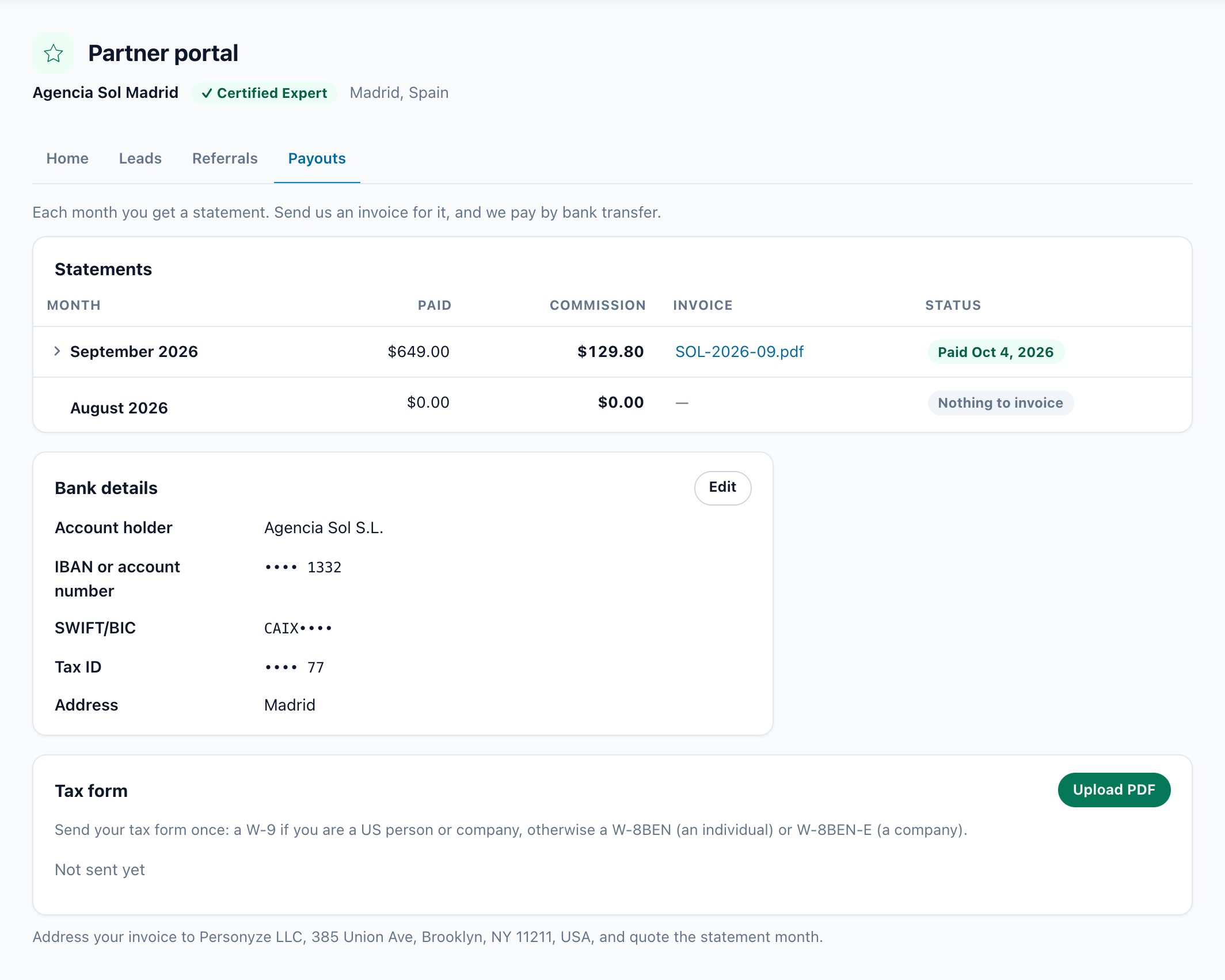Click the Agencia Sol S.L. account holder

[x=324, y=527]
